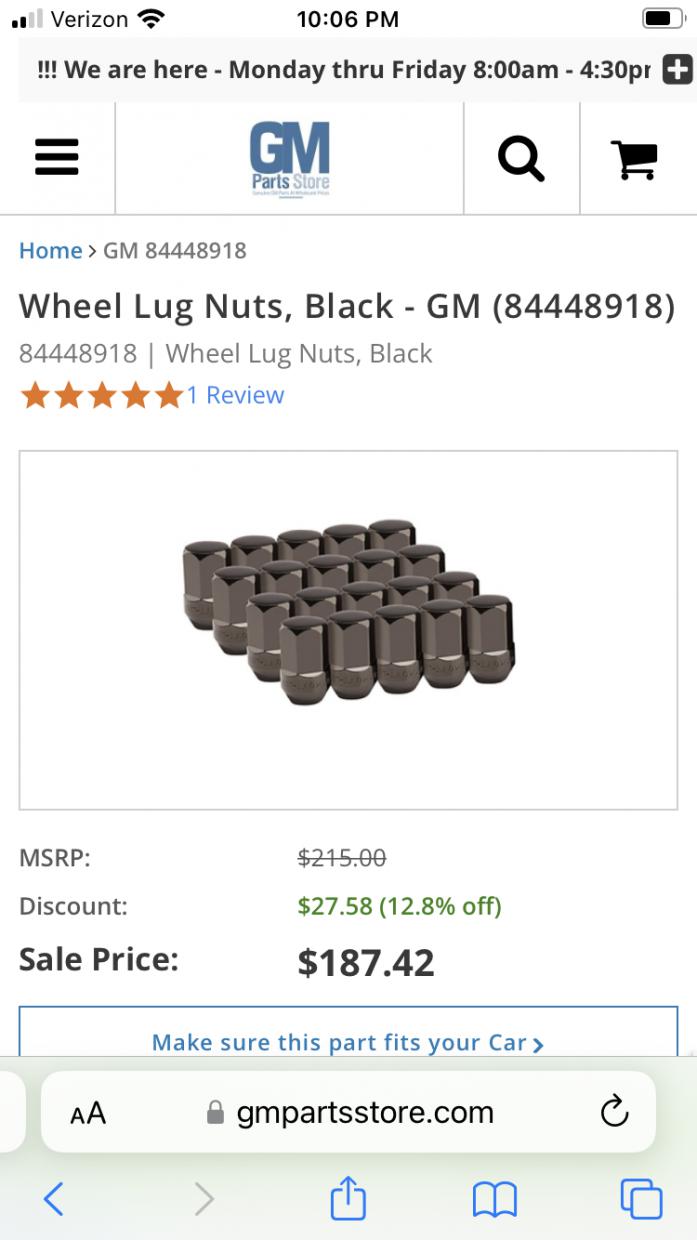Go back to the previous page

coord(54,1198)
